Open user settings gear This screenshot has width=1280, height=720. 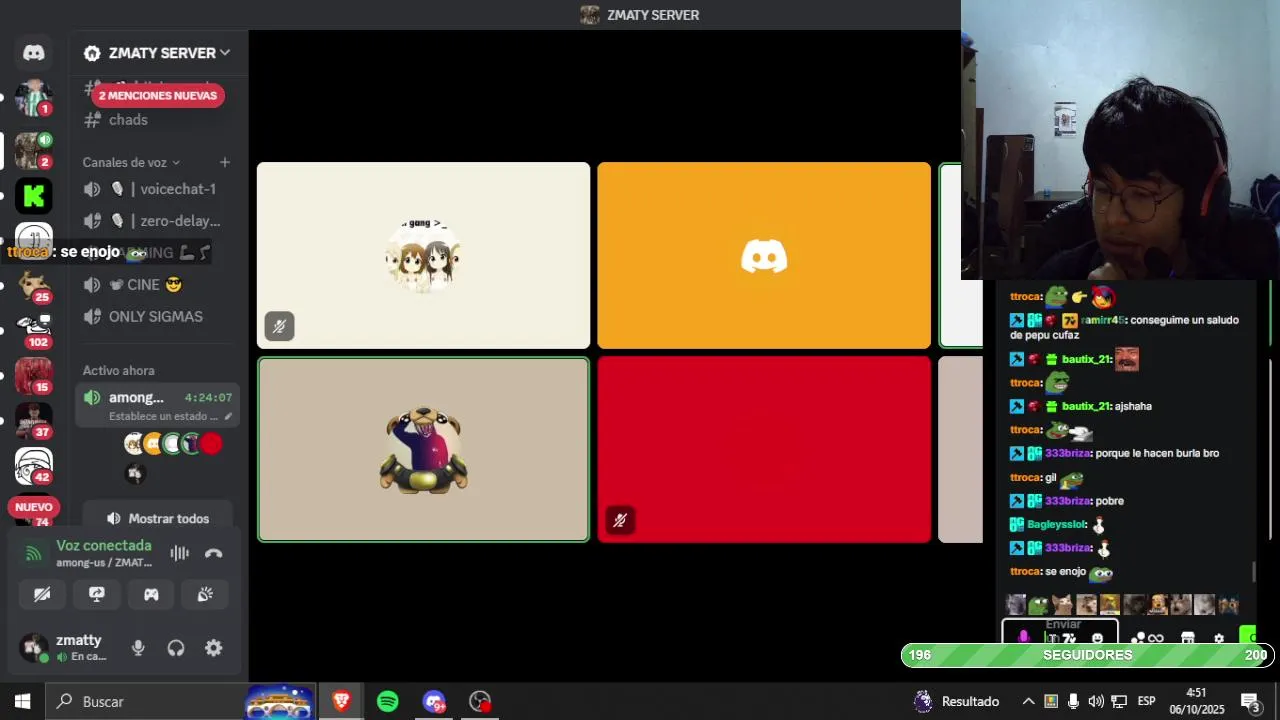point(214,648)
